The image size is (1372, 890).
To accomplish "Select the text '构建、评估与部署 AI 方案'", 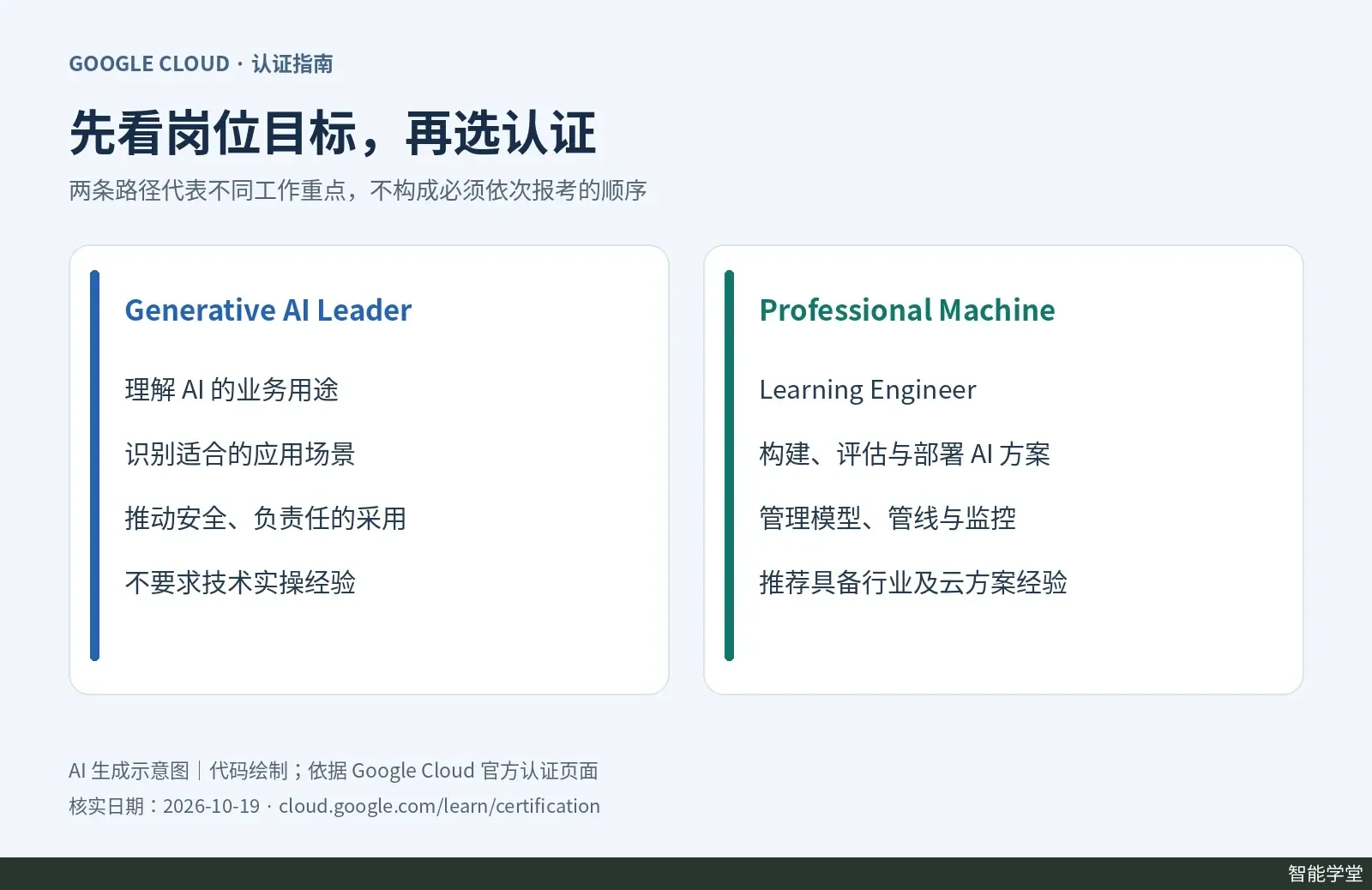I will tap(905, 454).
